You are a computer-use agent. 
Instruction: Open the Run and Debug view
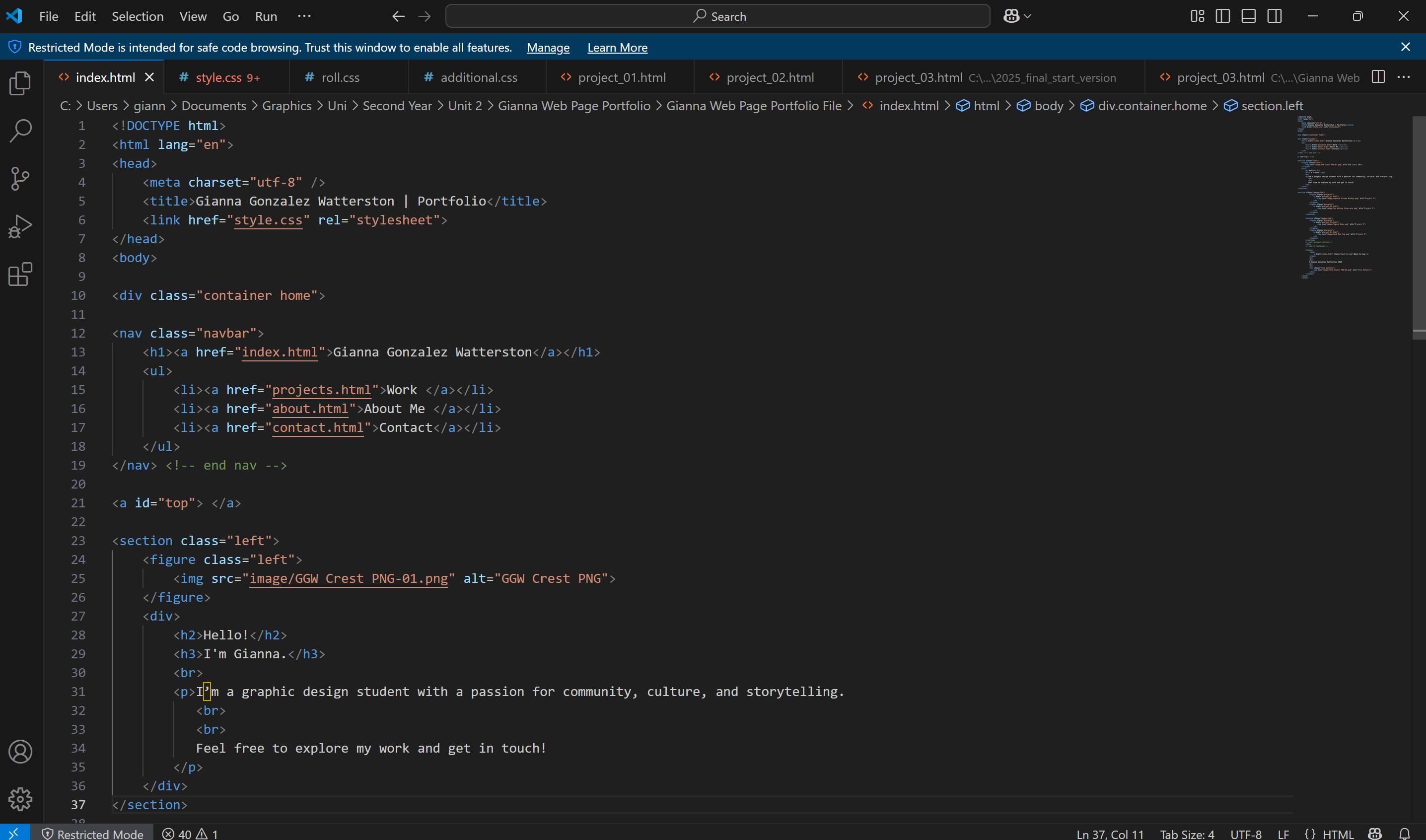(20, 226)
